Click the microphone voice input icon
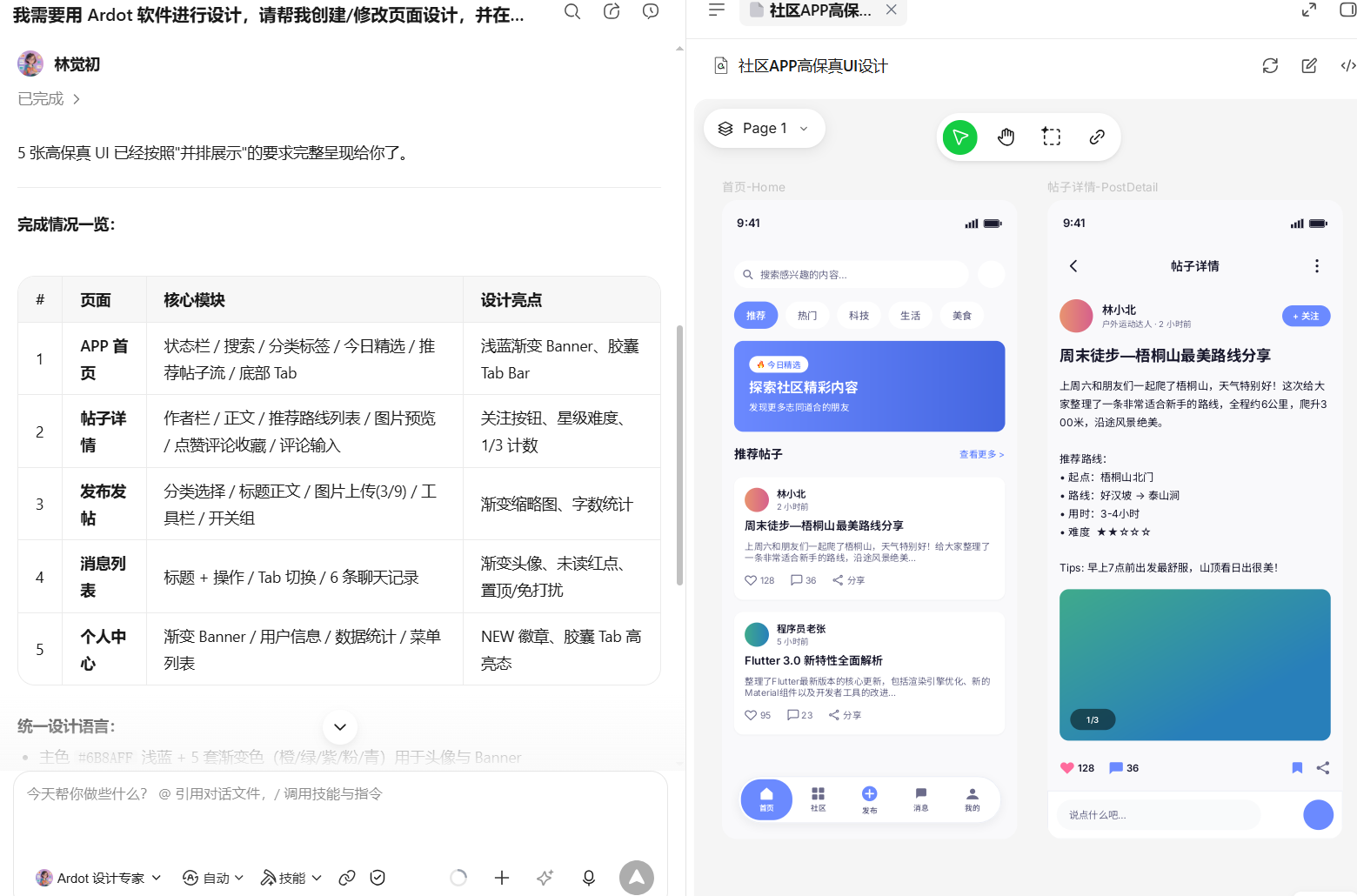This screenshot has height=896, width=1357. (x=589, y=878)
